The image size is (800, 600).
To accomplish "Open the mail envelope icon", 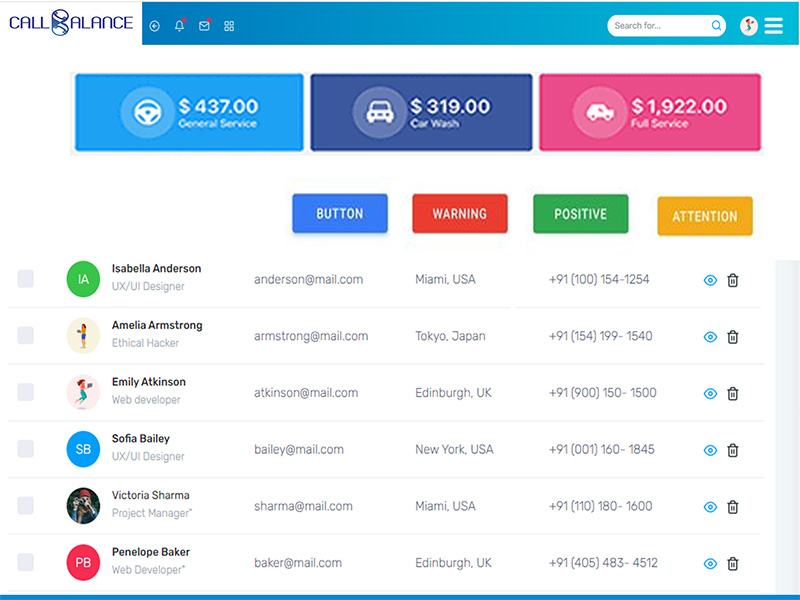I will (204, 26).
